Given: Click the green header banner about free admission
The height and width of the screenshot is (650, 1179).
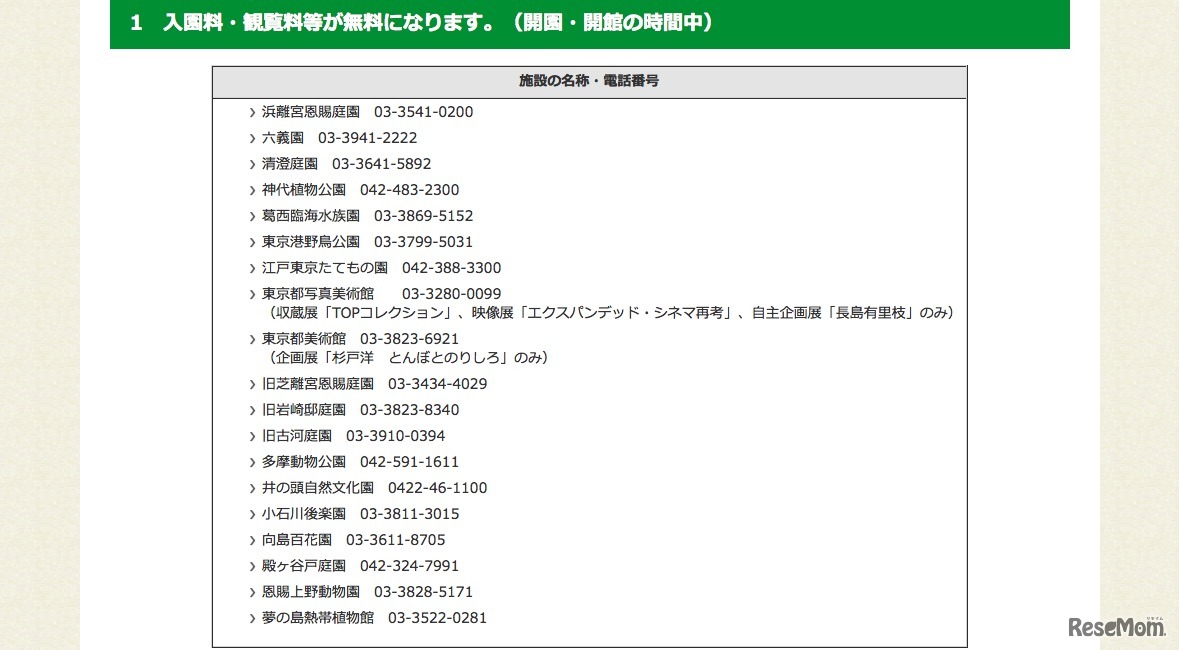Looking at the screenshot, I should point(590,24).
